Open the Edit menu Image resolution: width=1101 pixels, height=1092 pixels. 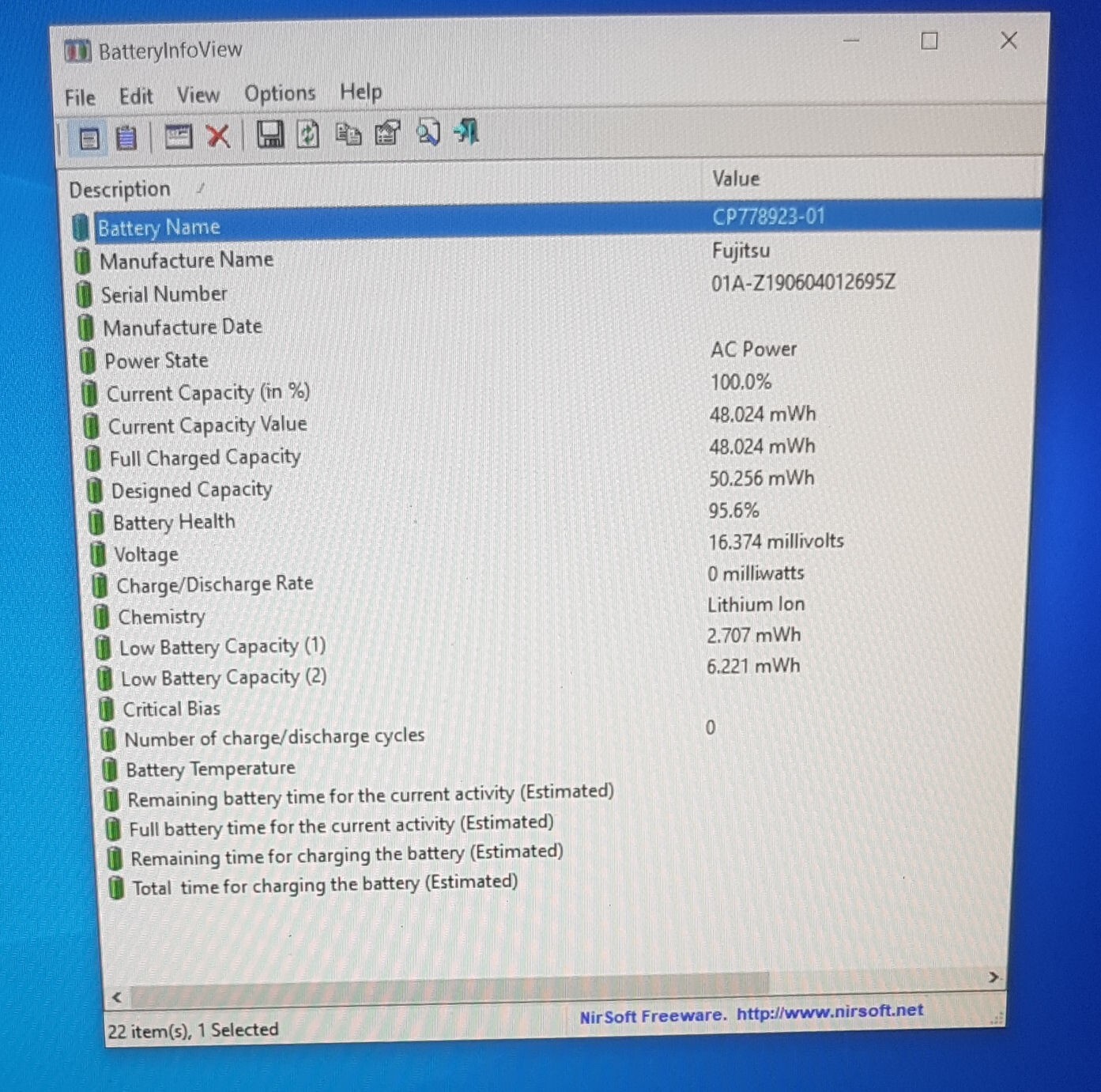136,96
